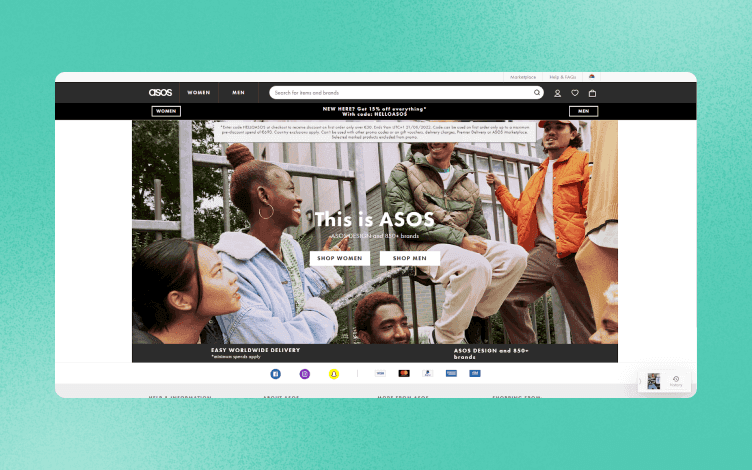Click the Visa payment icon
752x470 pixels.
pos(380,373)
